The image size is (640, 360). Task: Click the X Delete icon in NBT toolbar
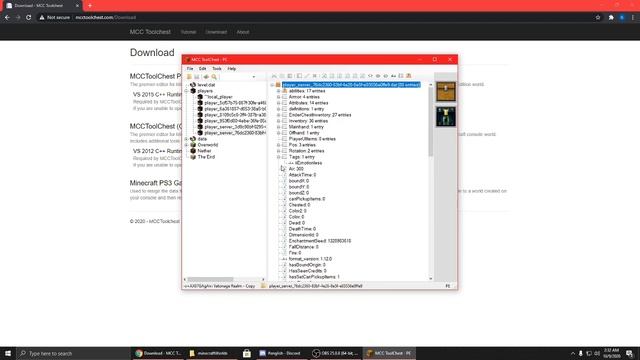(x=315, y=76)
